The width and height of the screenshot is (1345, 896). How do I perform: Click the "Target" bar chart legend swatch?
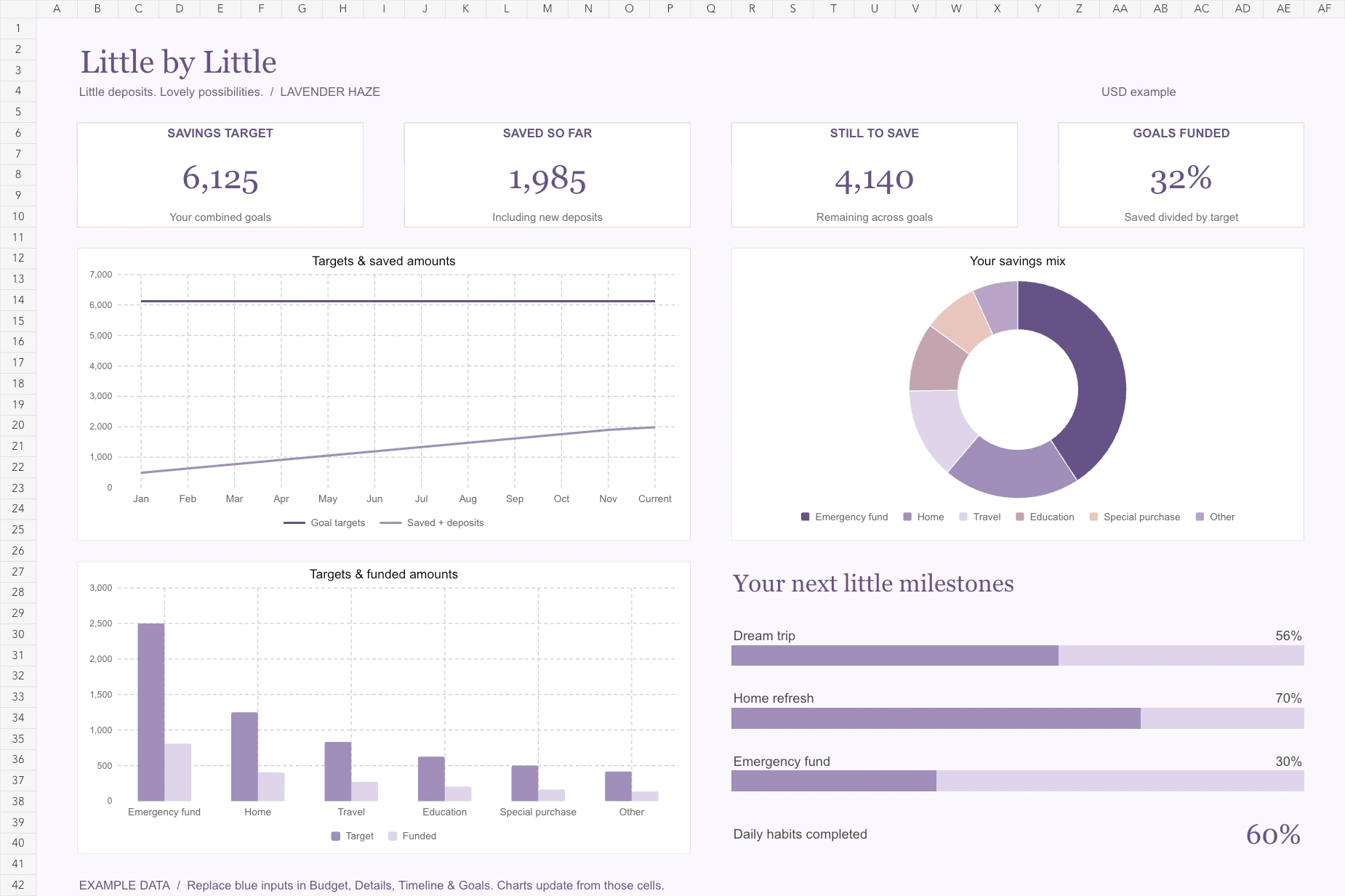pos(335,836)
